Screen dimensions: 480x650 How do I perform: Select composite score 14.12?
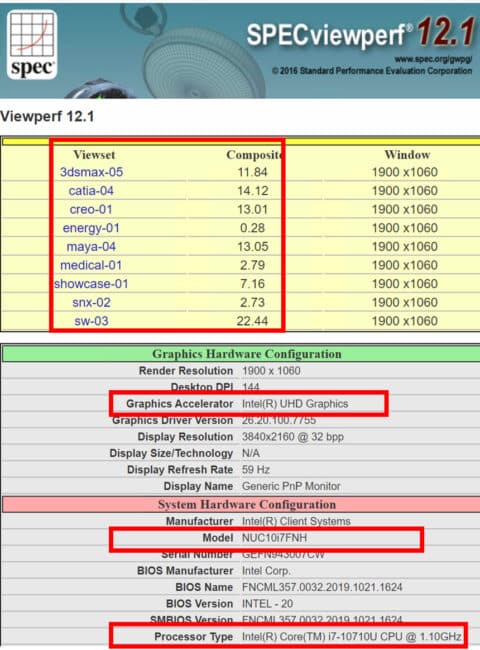(x=252, y=191)
